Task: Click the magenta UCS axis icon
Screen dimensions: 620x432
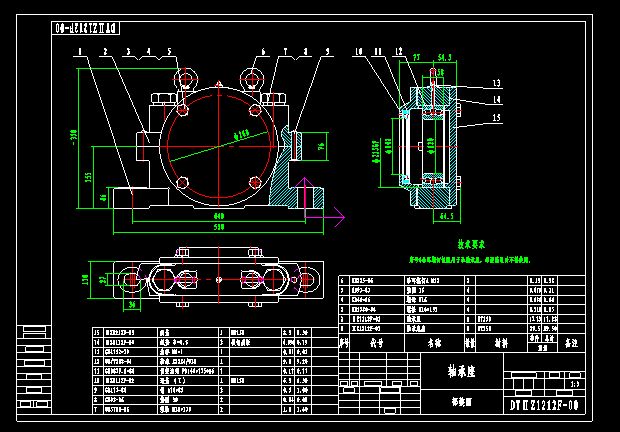Action: click(321, 202)
